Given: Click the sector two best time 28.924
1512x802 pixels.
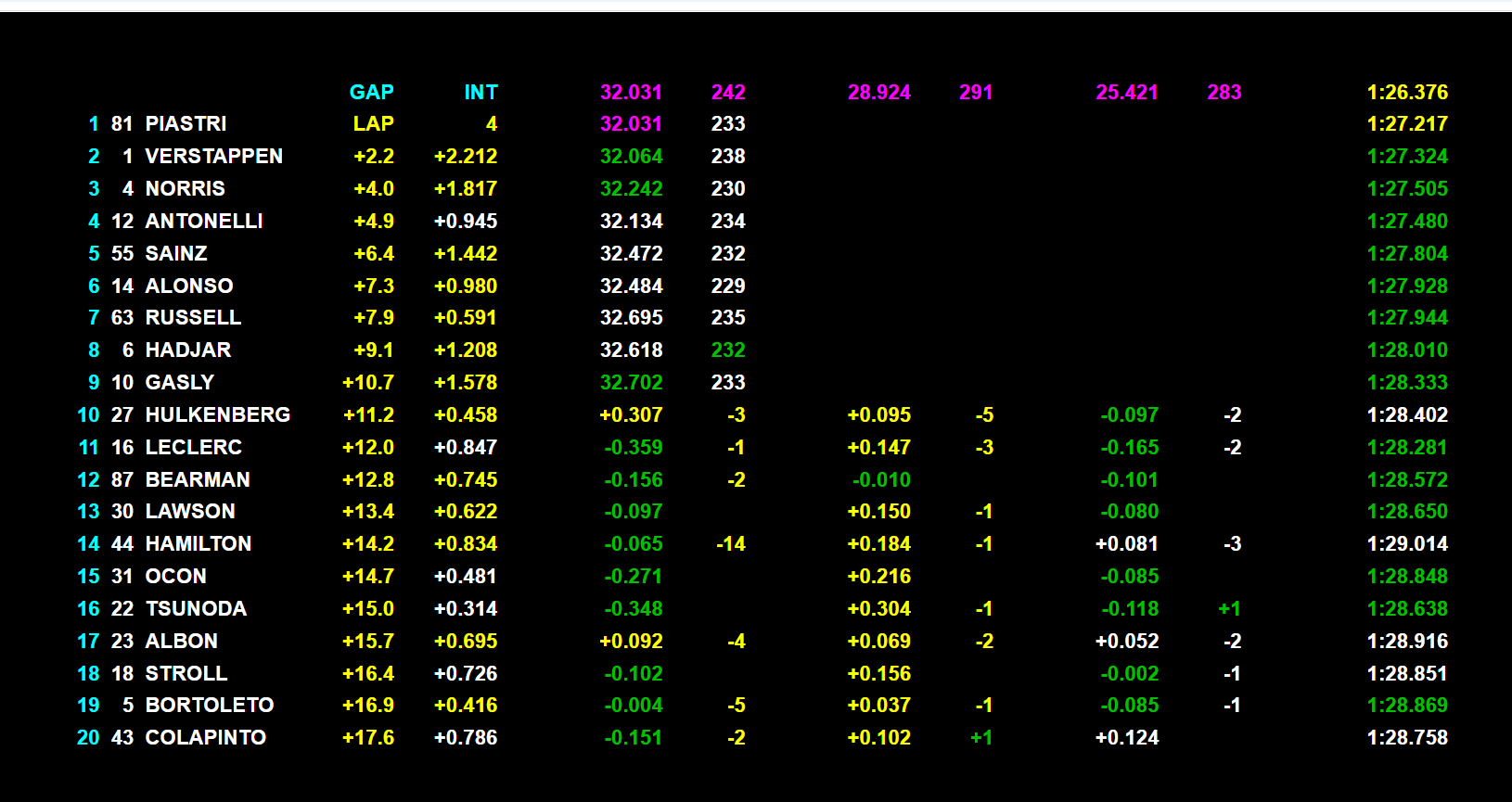Looking at the screenshot, I should click(878, 92).
